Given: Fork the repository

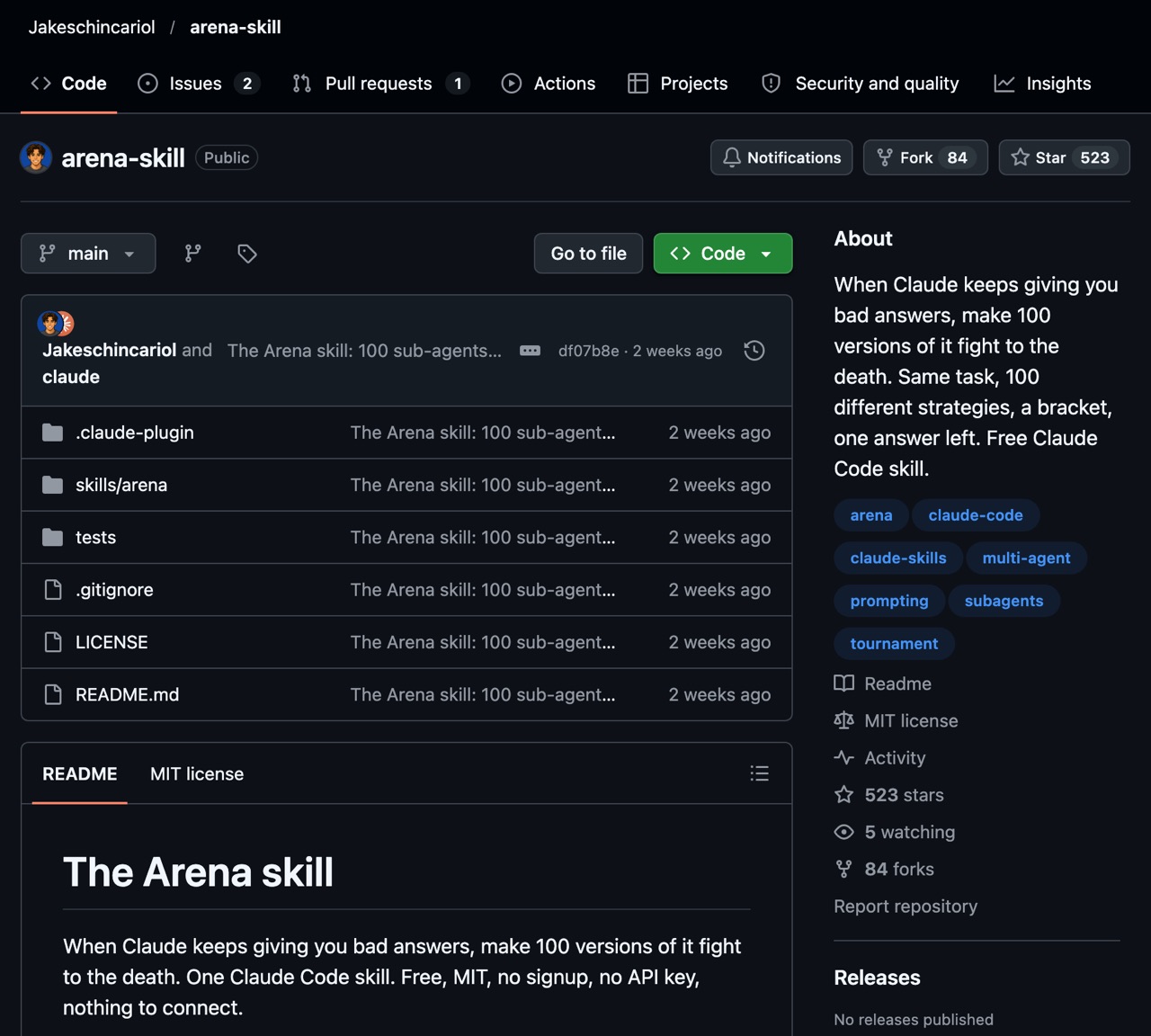Looking at the screenshot, I should [925, 157].
